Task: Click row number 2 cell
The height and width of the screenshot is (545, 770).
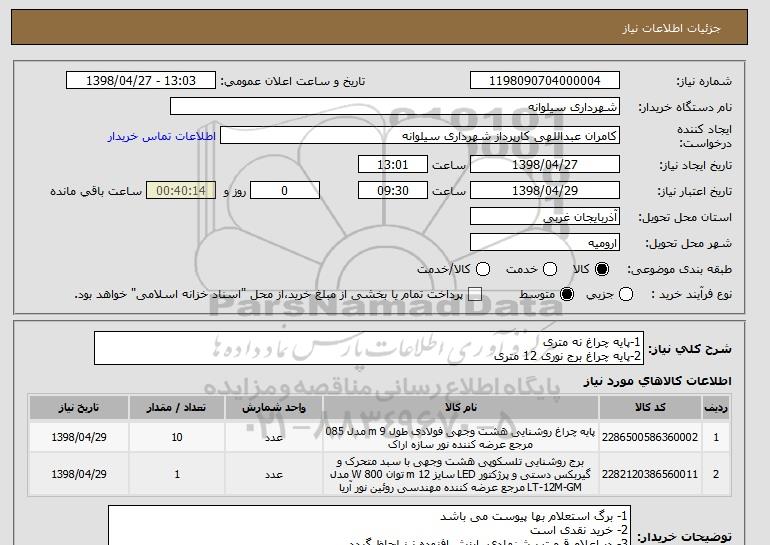Action: (x=716, y=474)
